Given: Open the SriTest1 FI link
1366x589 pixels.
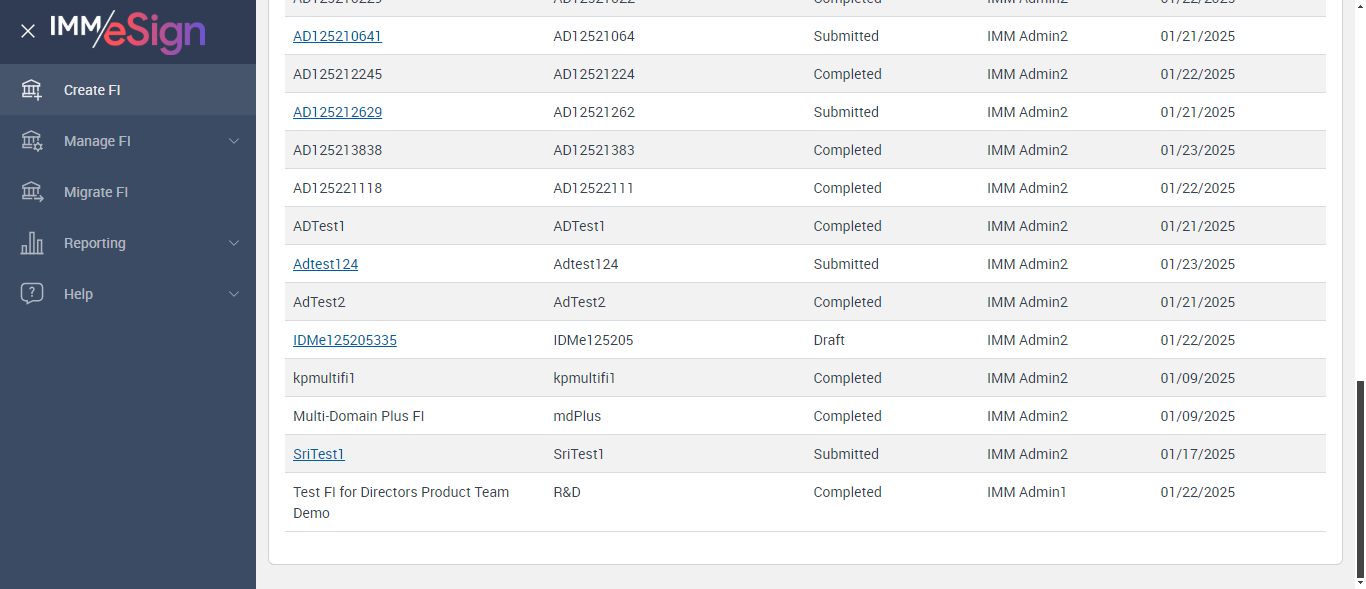Looking at the screenshot, I should [318, 454].
